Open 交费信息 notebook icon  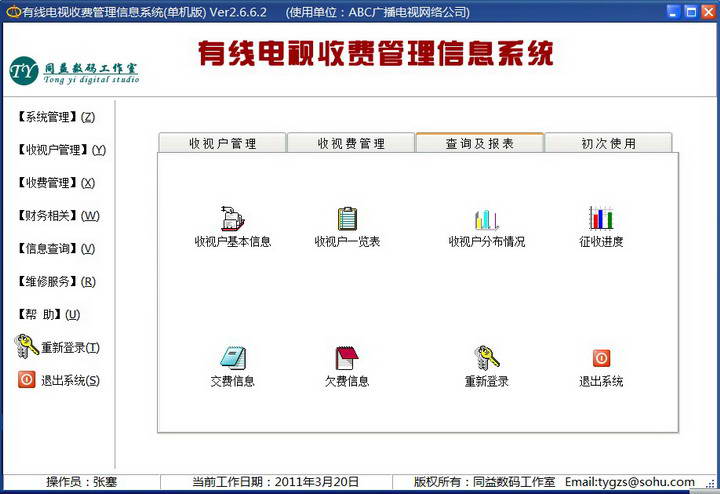point(233,358)
